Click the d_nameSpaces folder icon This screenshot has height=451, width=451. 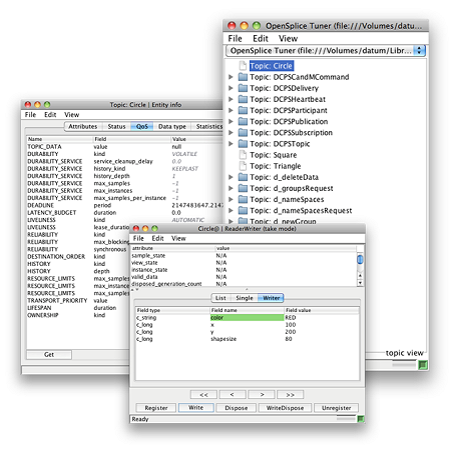click(243, 199)
